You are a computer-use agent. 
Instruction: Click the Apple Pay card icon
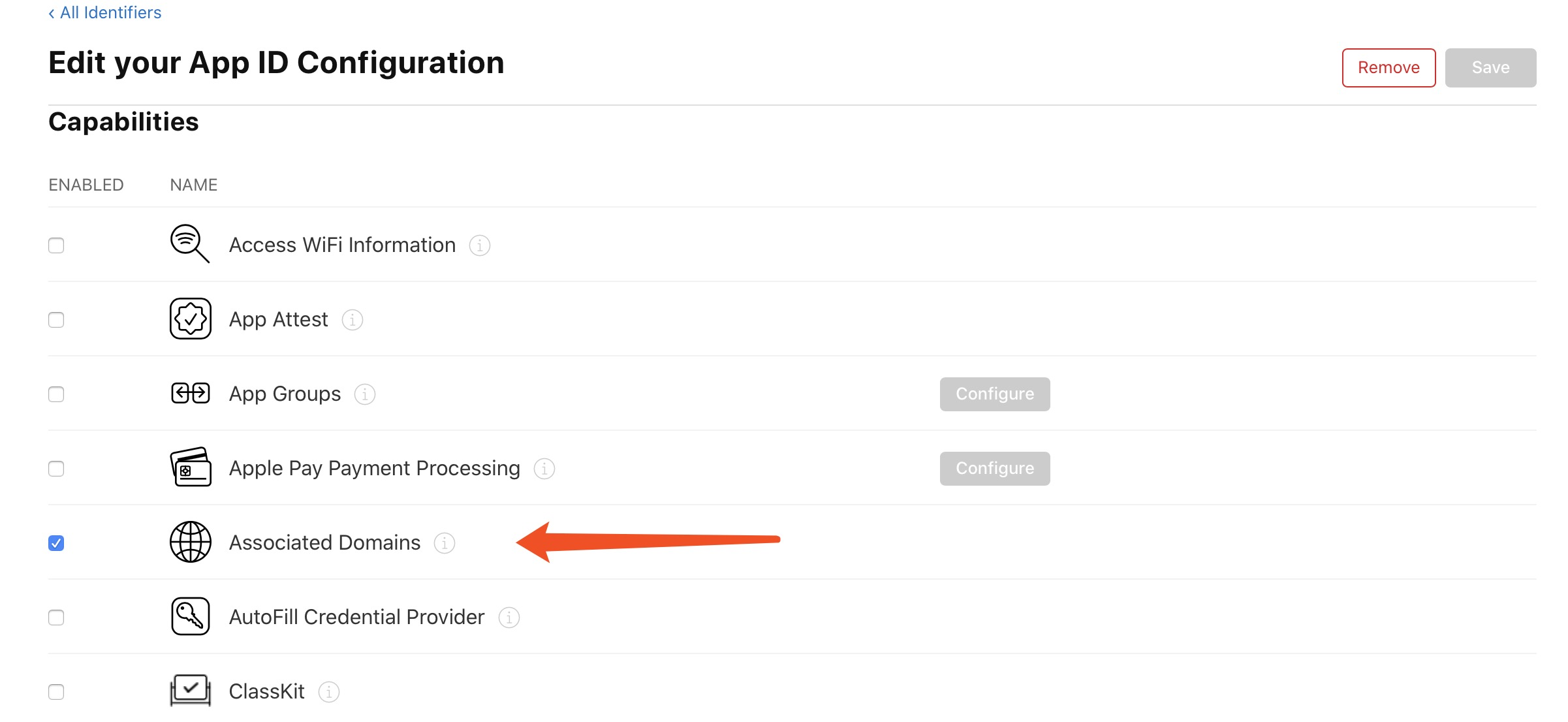190,467
